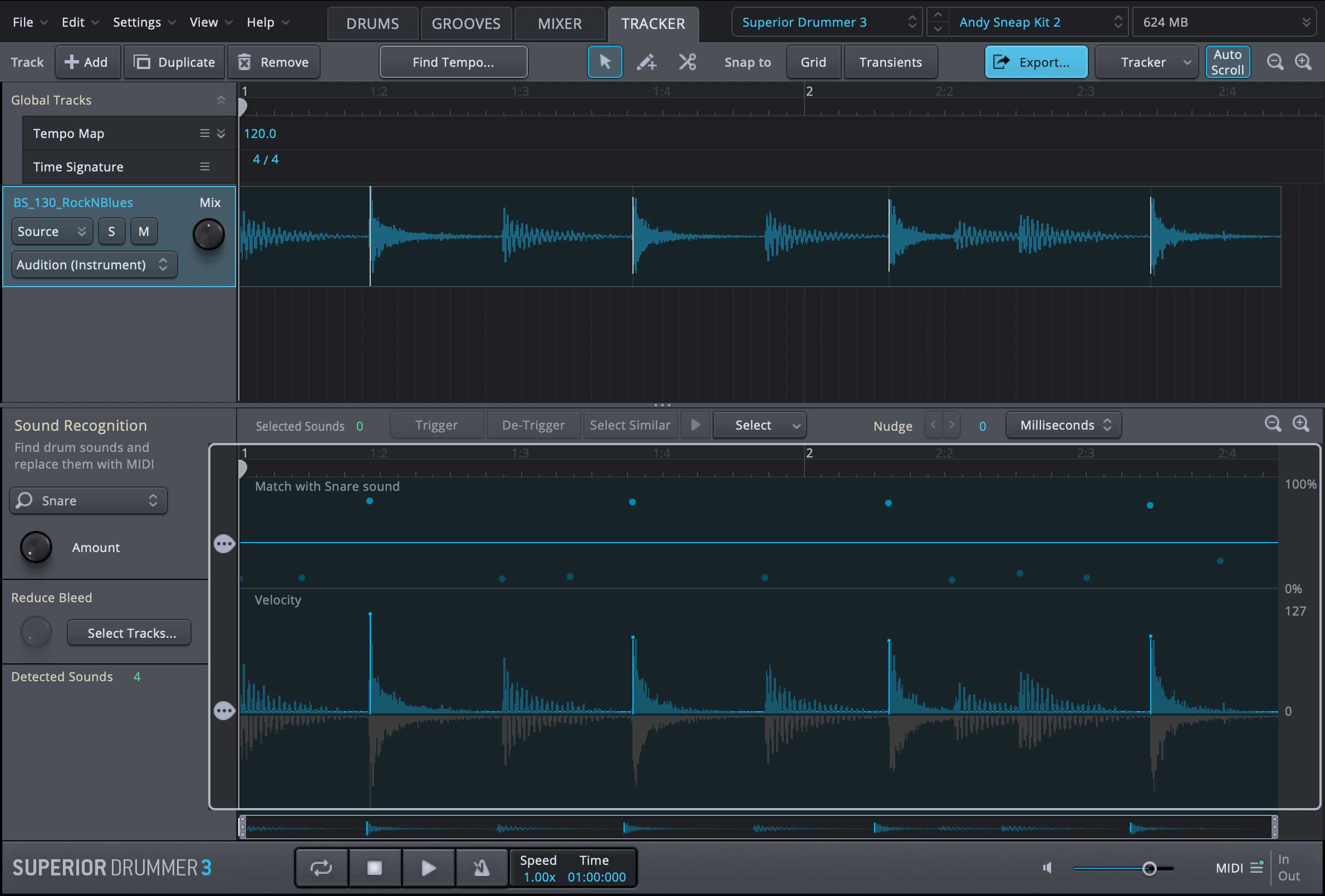Click the loop playback icon
This screenshot has width=1325, height=896.
click(321, 868)
